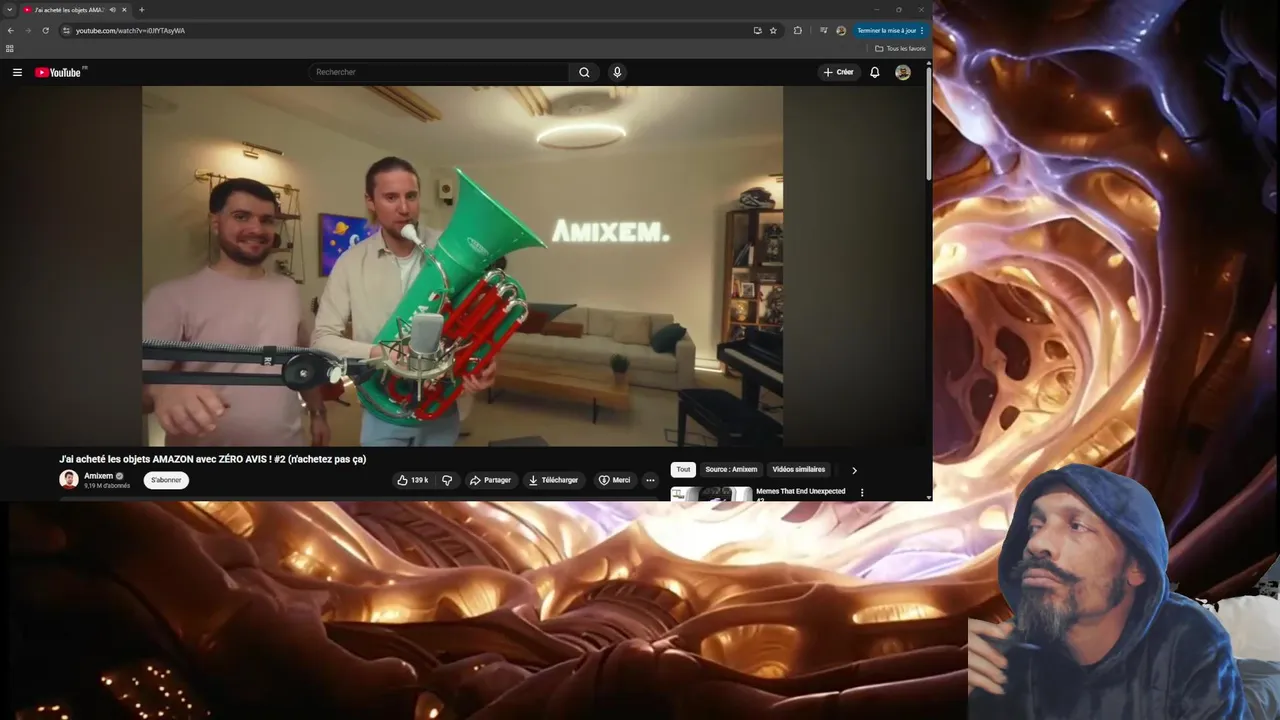Click Terminer la mise à jour button
The width and height of the screenshot is (1280, 720).
(x=887, y=30)
